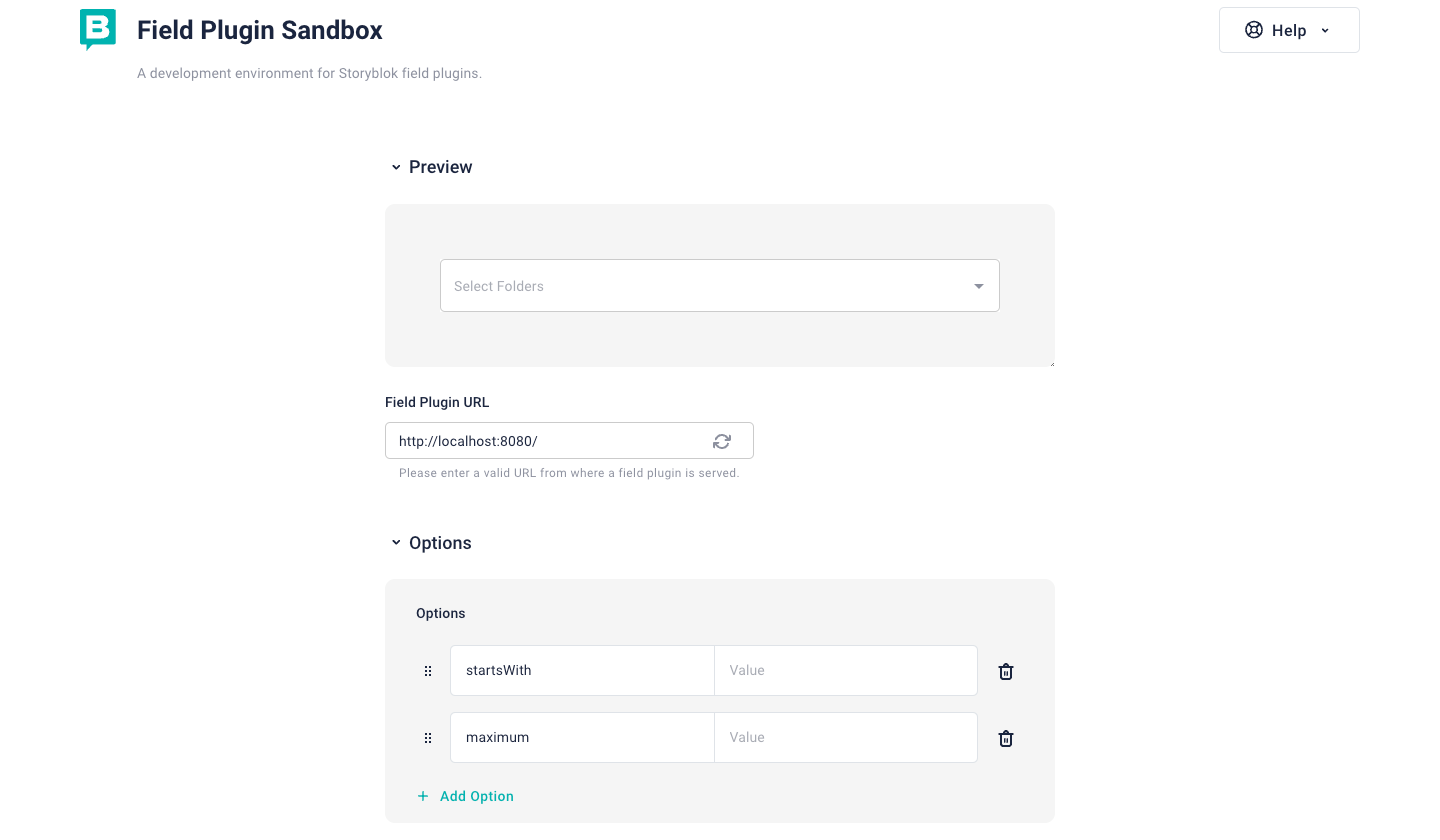The width and height of the screenshot is (1440, 840).
Task: Click the Value field for maximum
Action: point(846,738)
